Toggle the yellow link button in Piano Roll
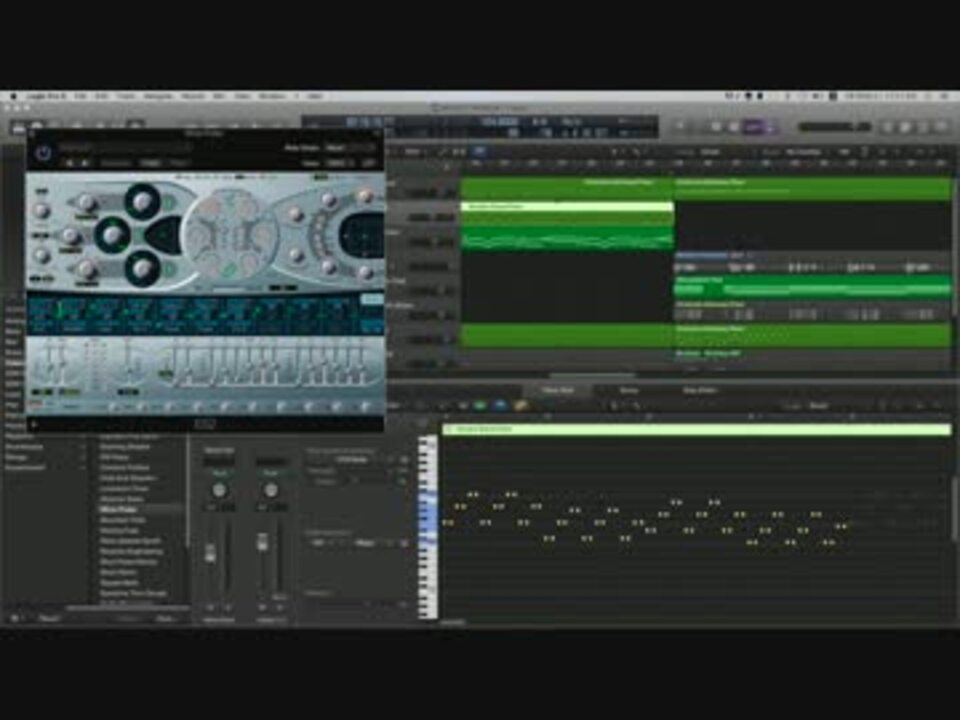Screen dimensions: 960x720 click(x=521, y=405)
